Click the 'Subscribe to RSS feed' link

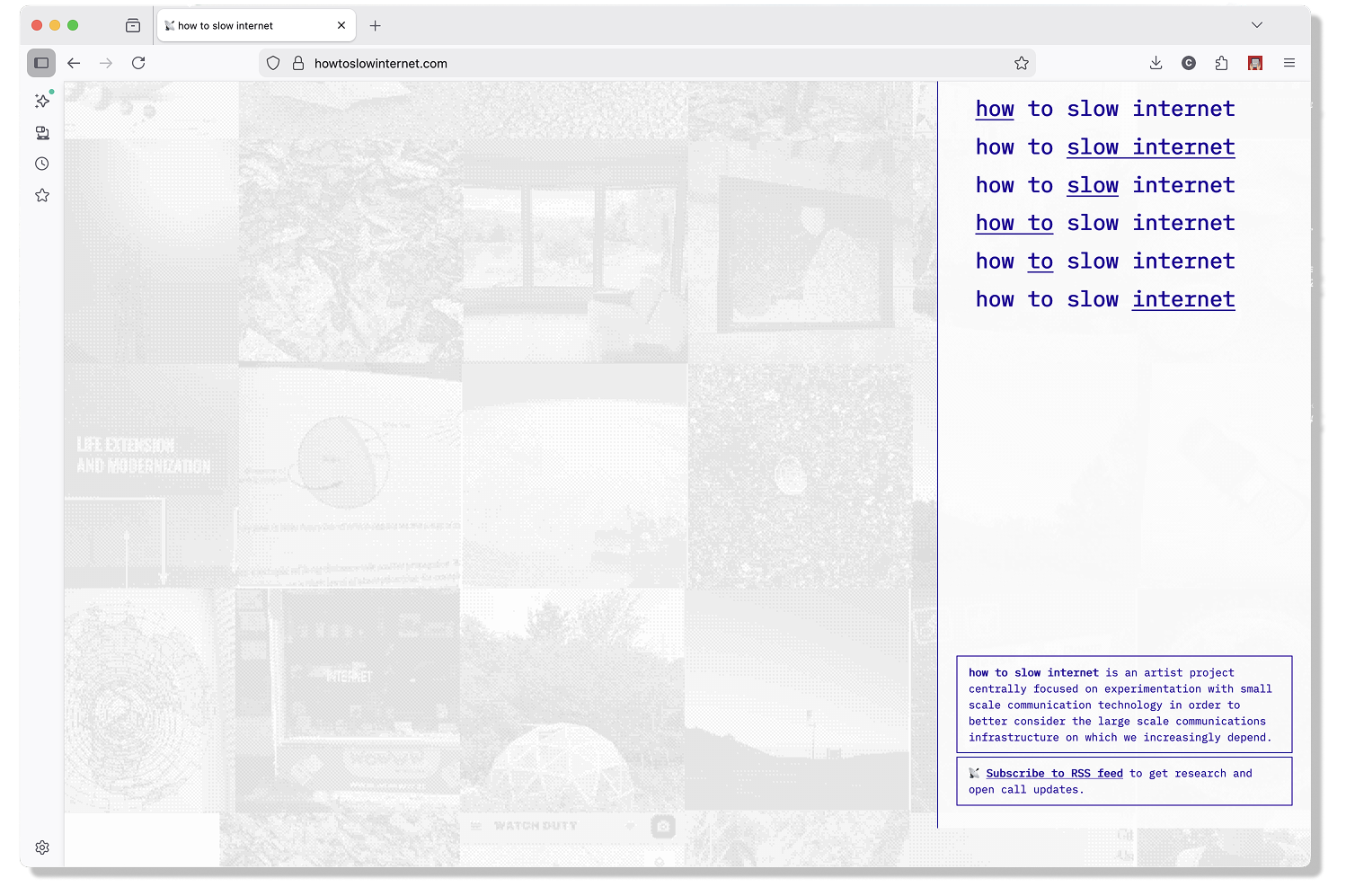[1053, 774]
